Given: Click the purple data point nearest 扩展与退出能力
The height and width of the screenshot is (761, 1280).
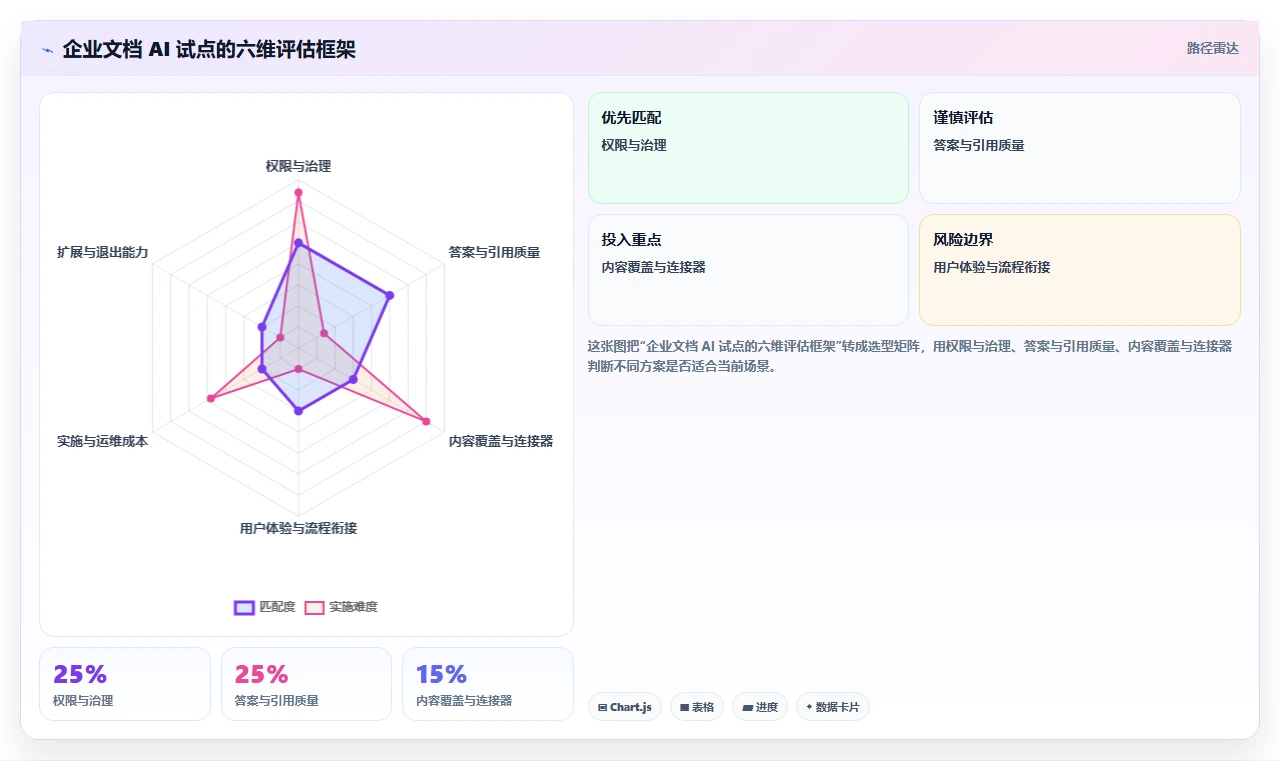Looking at the screenshot, I should [x=262, y=326].
